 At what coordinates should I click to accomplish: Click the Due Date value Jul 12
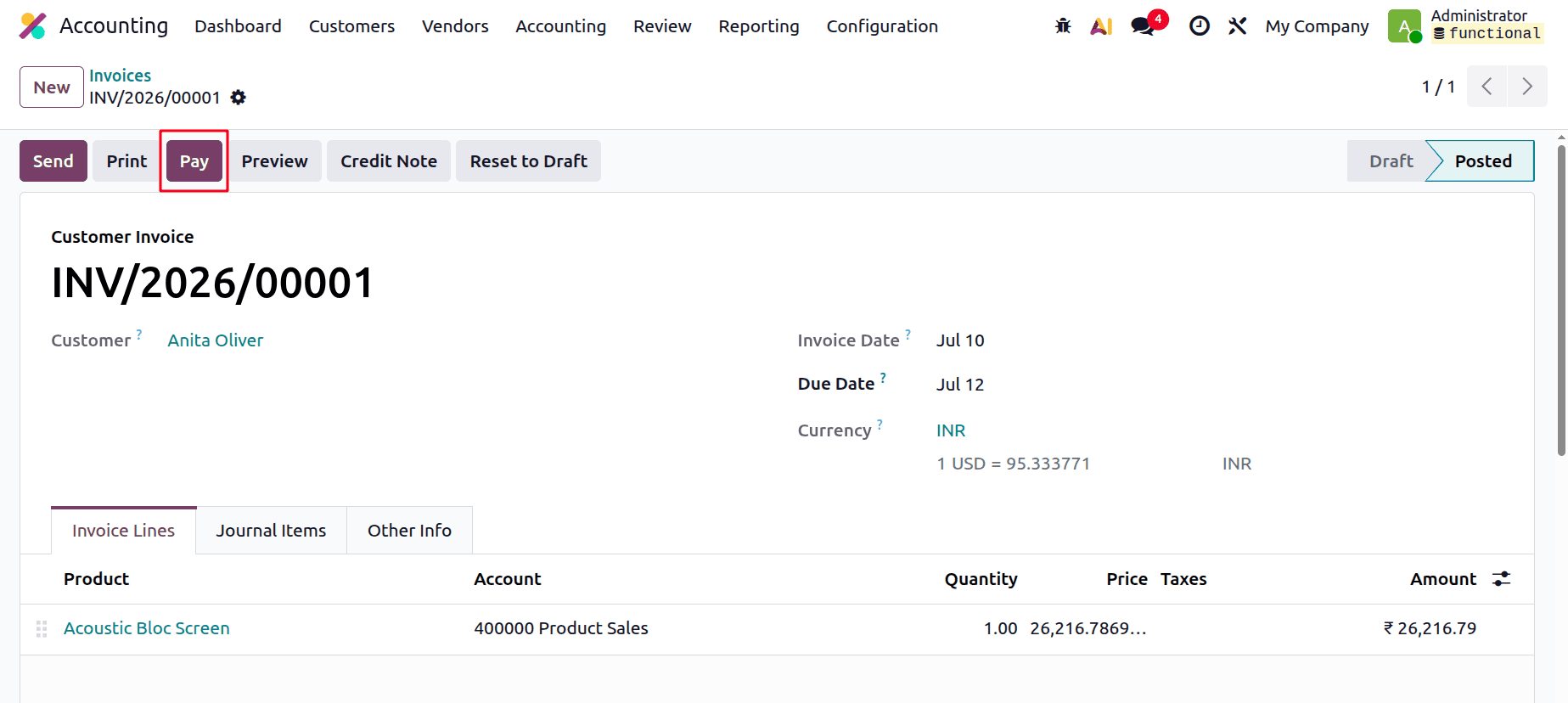960,385
